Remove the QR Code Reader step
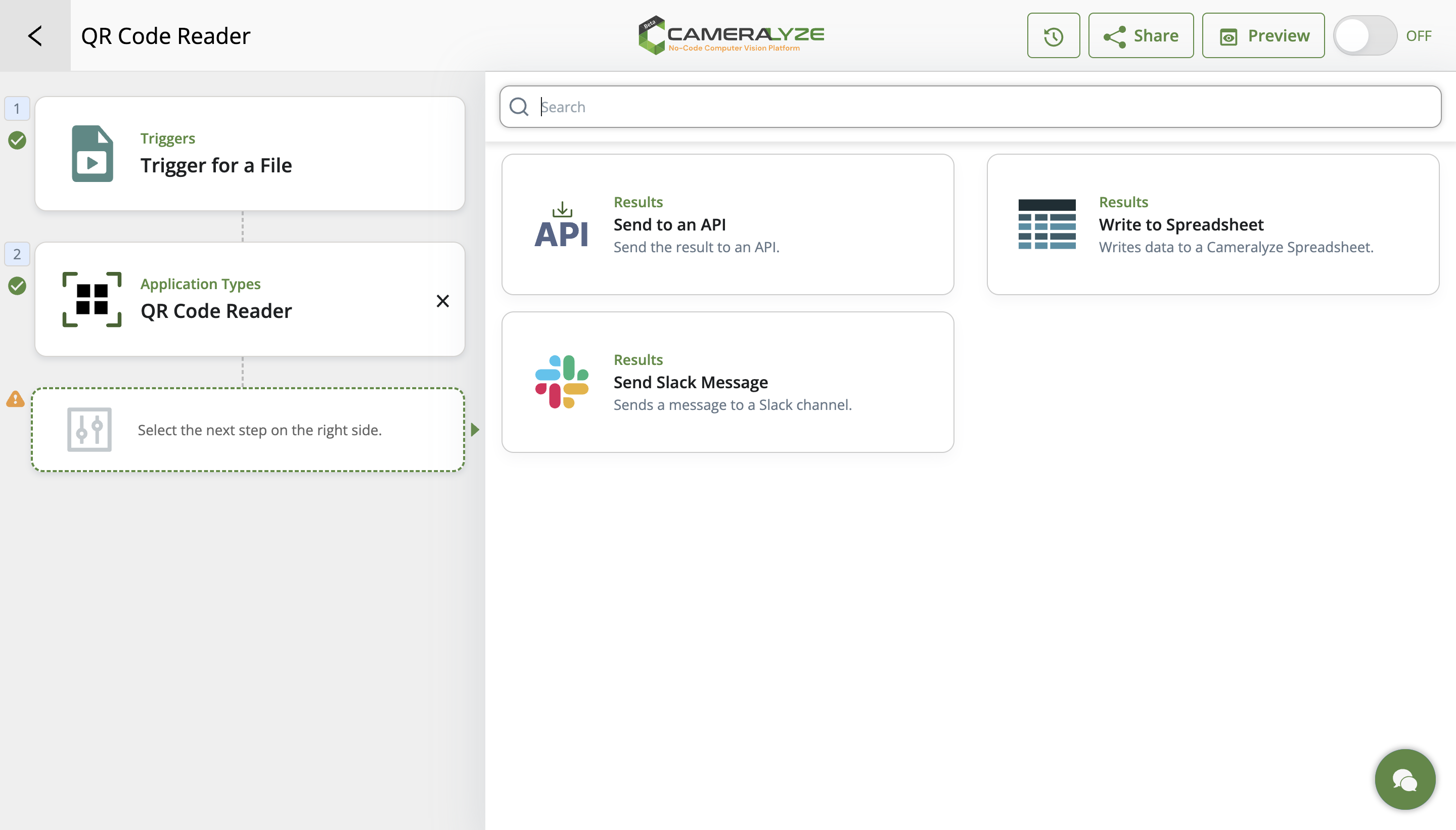The width and height of the screenshot is (1456, 830). tap(442, 300)
